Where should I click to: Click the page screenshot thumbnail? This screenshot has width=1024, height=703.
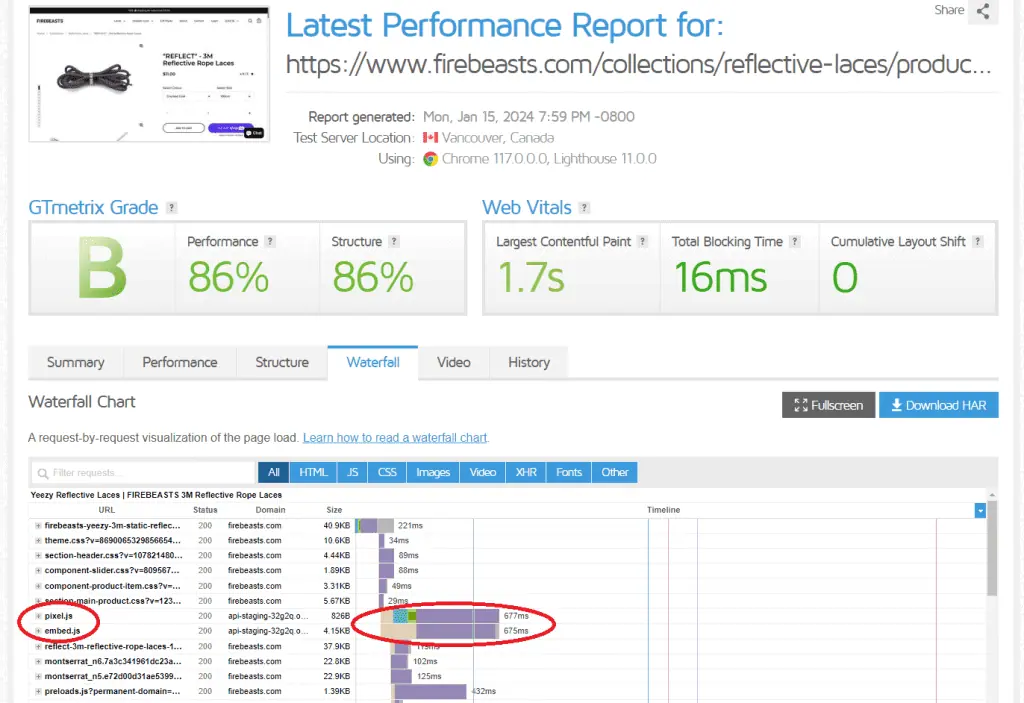click(149, 74)
